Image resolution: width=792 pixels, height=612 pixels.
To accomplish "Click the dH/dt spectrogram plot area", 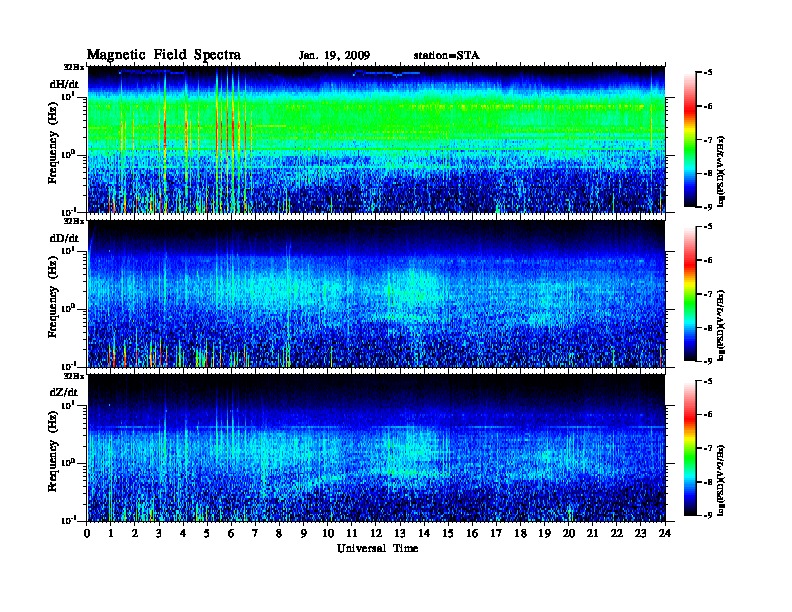I will click(x=377, y=139).
